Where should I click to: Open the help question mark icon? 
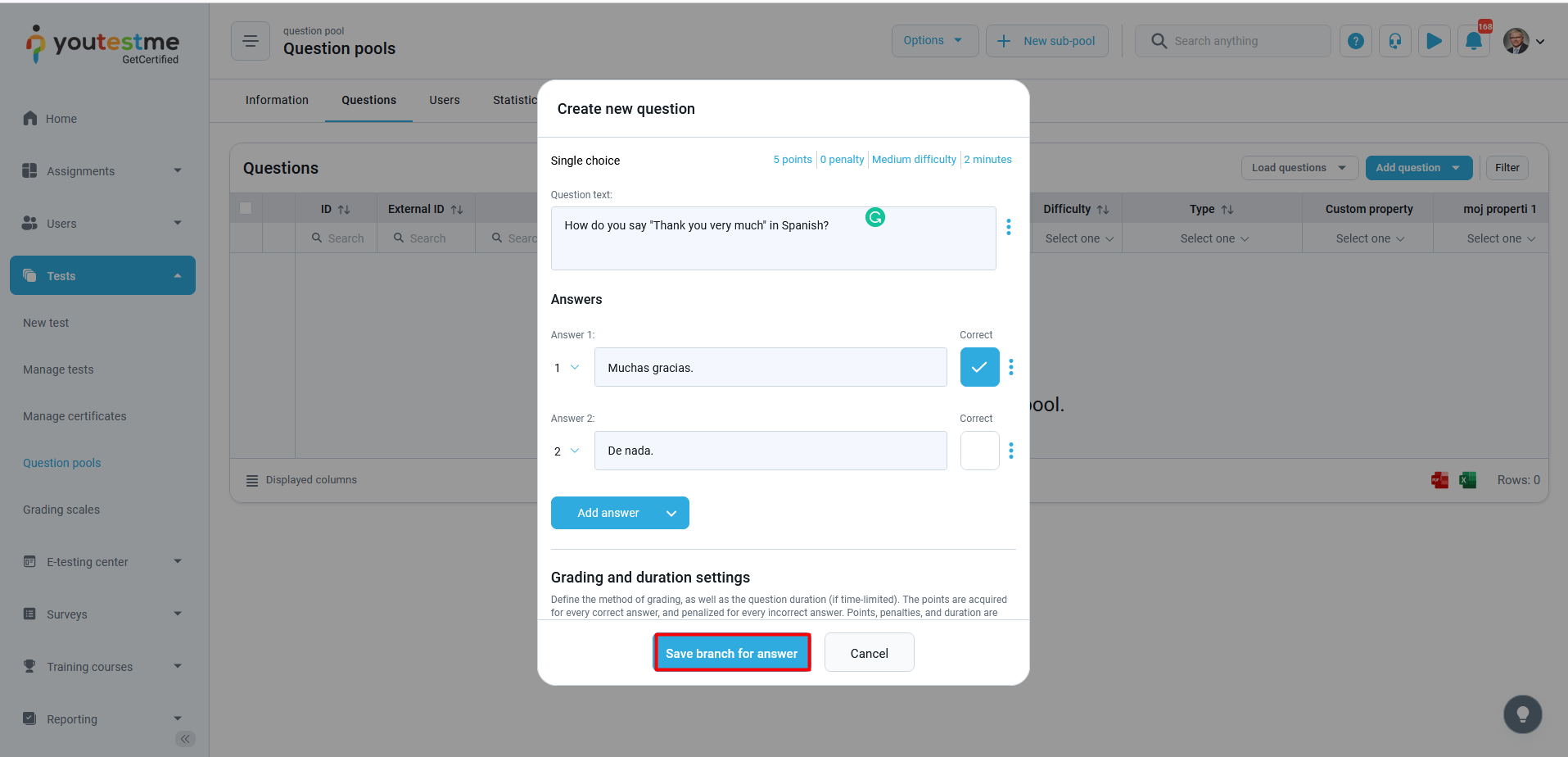coord(1356,41)
